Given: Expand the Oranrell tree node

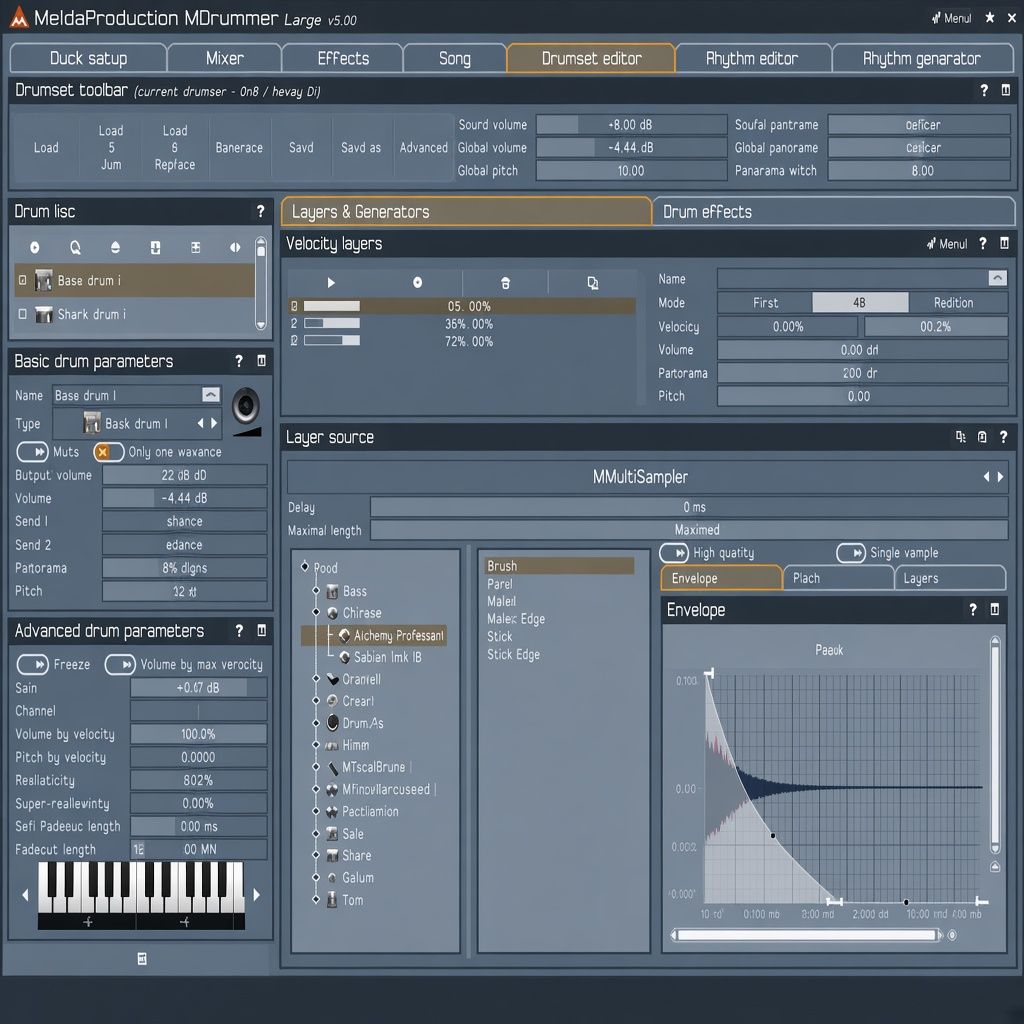Looking at the screenshot, I should [316, 679].
